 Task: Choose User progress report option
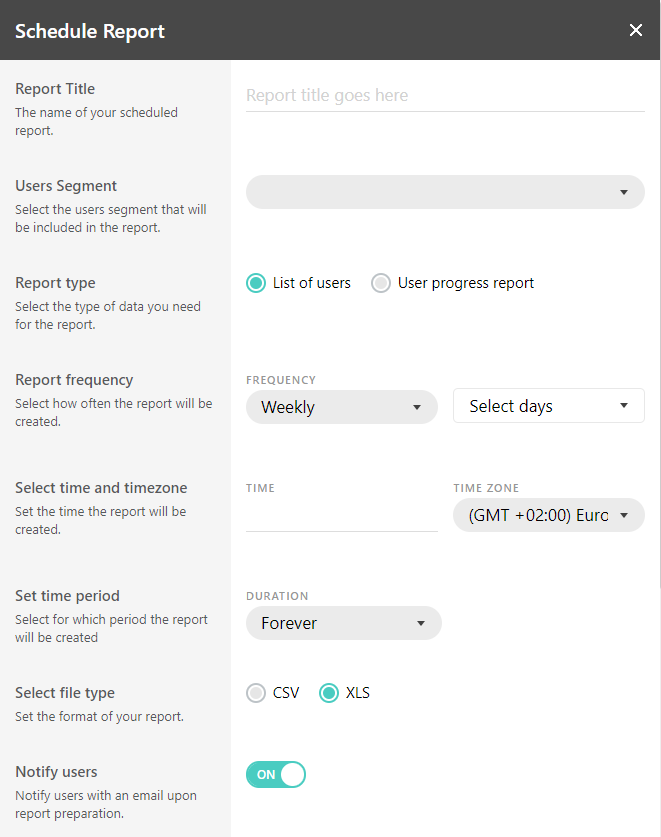(381, 283)
